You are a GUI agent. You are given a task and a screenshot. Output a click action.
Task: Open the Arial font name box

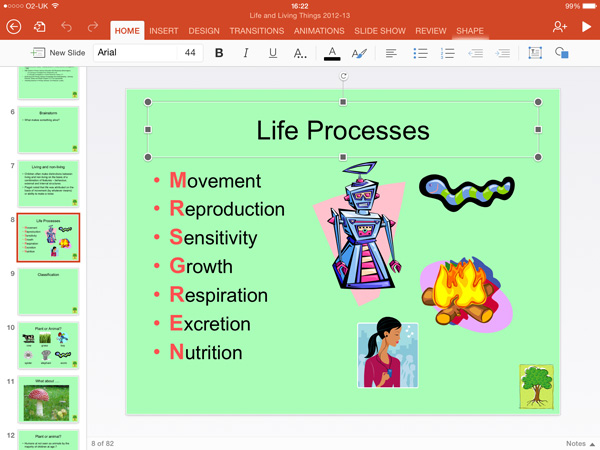(x=135, y=53)
